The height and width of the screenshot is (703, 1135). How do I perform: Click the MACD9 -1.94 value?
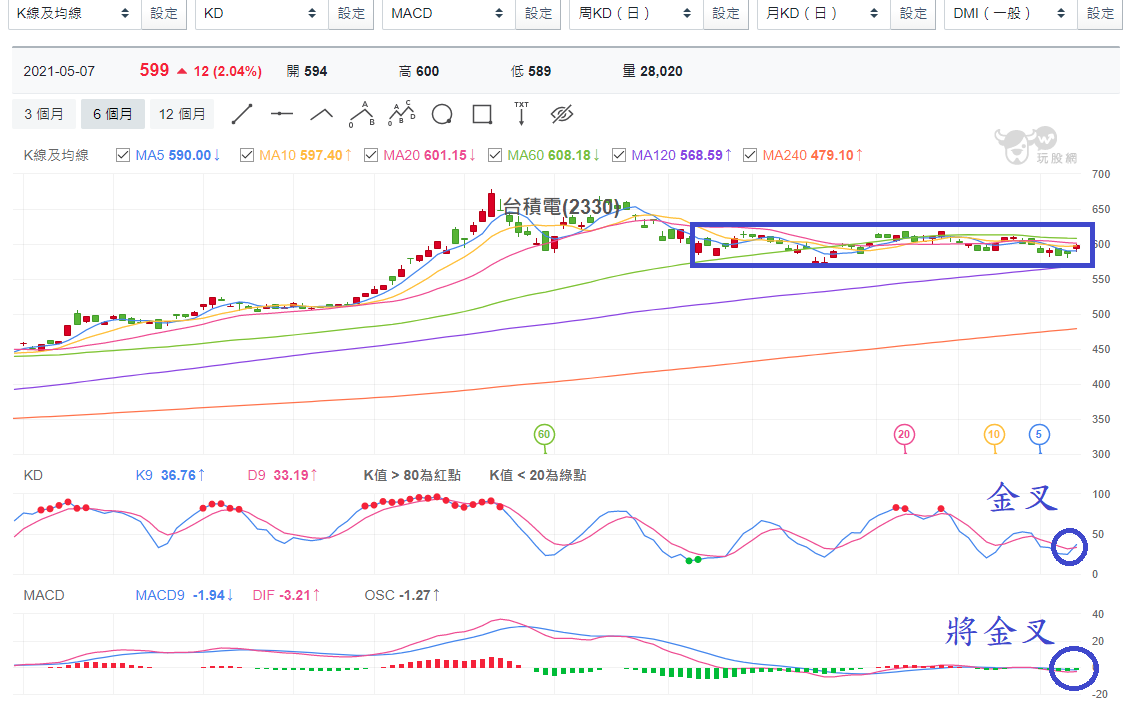tap(185, 595)
